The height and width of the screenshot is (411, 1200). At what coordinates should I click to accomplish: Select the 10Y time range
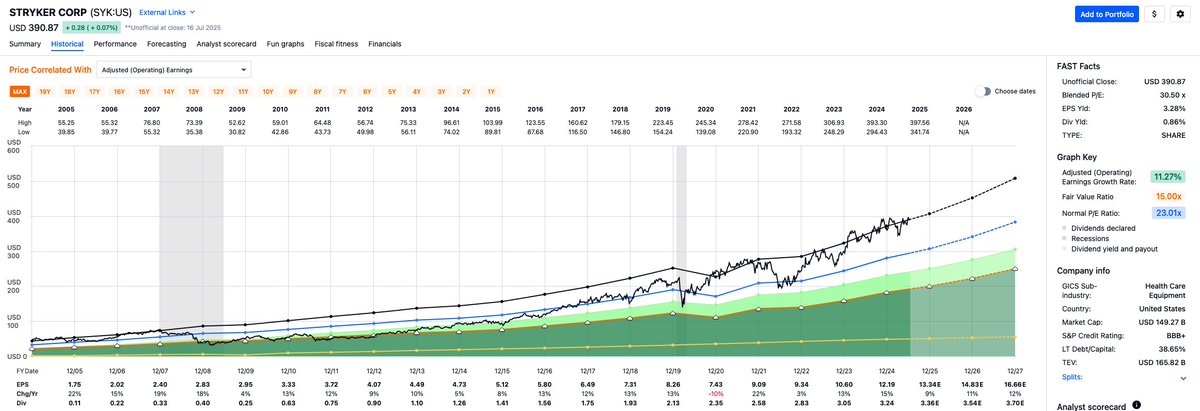(267, 91)
